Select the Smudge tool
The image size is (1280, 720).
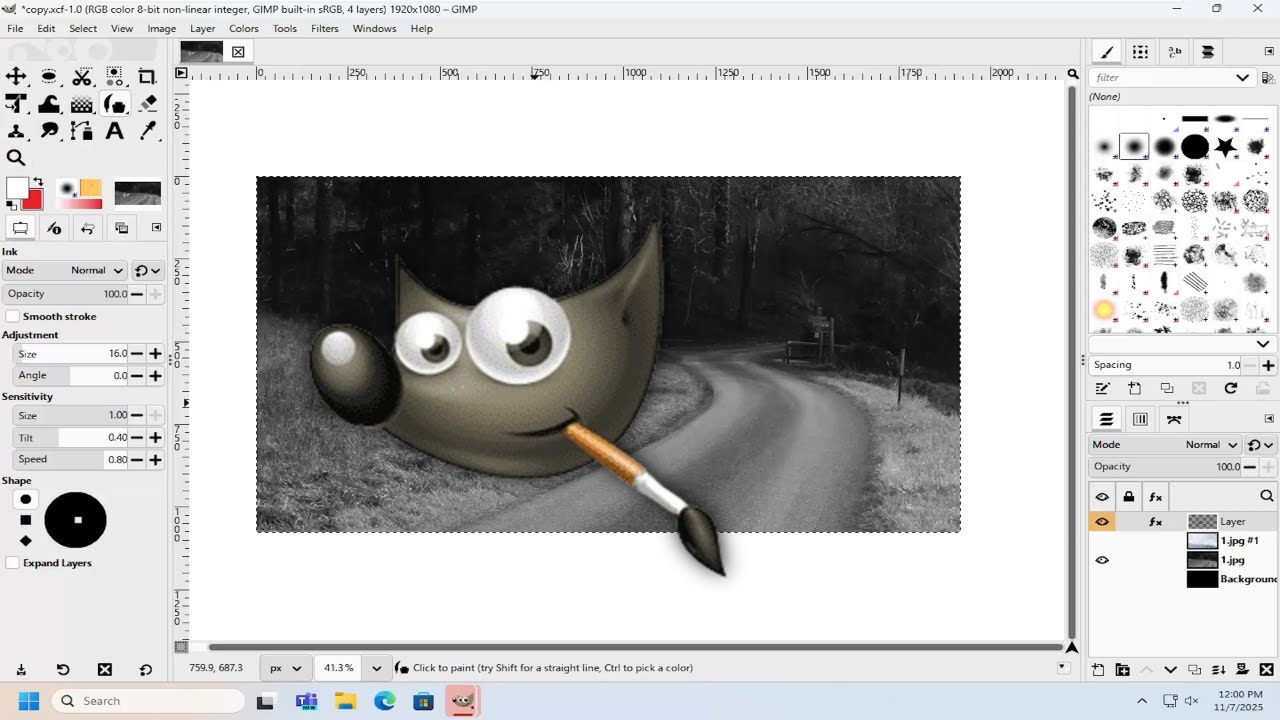[49, 130]
